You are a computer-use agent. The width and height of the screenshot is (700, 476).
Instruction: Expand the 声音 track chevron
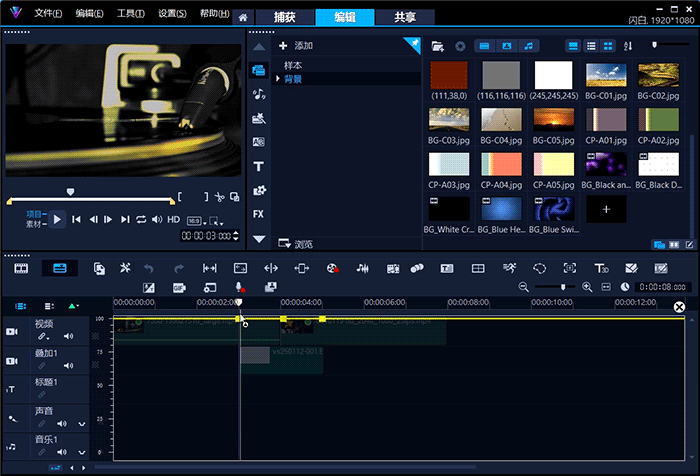coord(82,424)
